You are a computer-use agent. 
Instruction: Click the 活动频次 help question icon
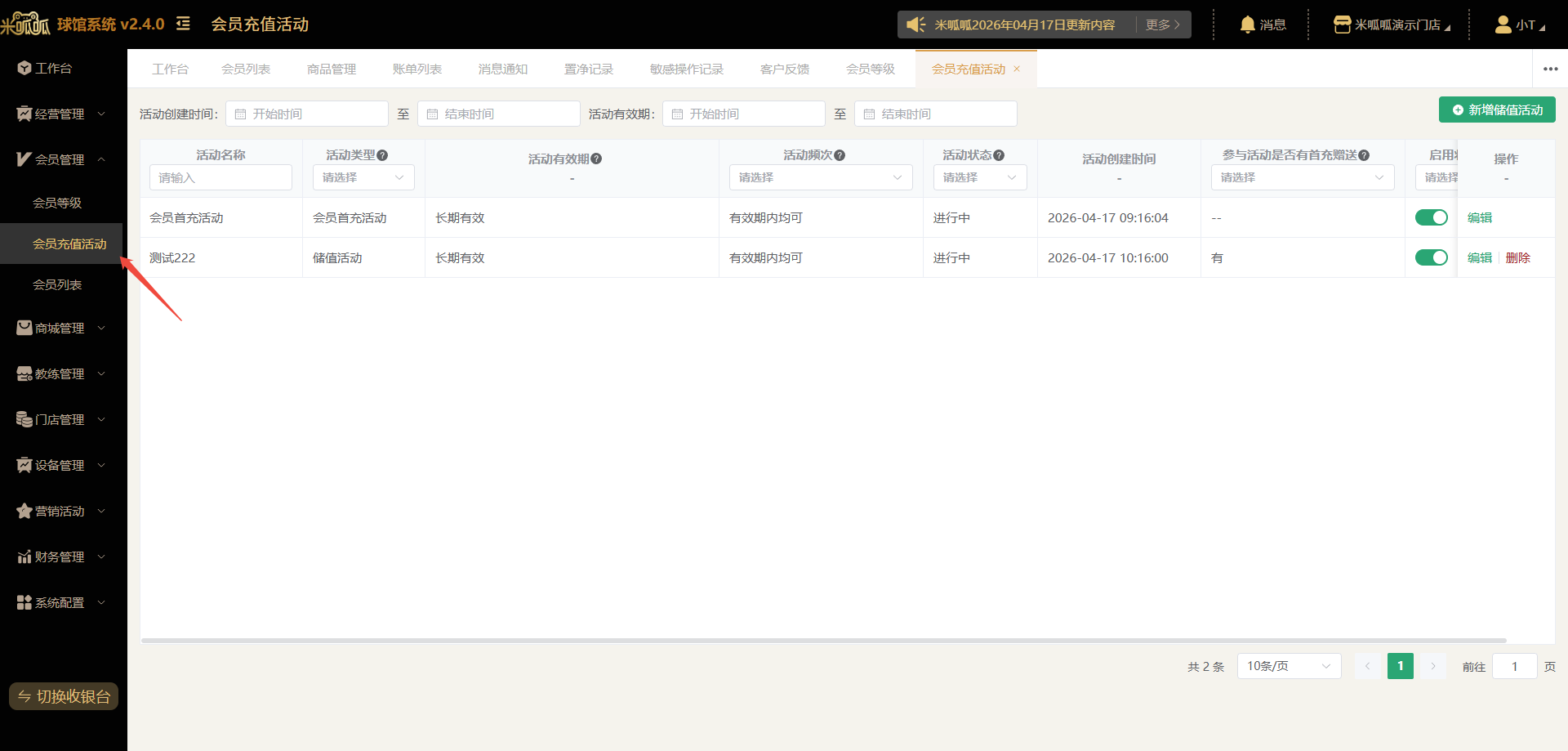tap(840, 155)
